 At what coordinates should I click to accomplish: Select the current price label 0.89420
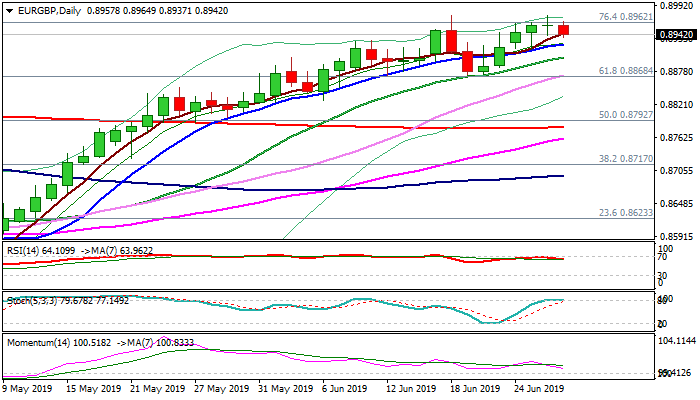(676, 35)
